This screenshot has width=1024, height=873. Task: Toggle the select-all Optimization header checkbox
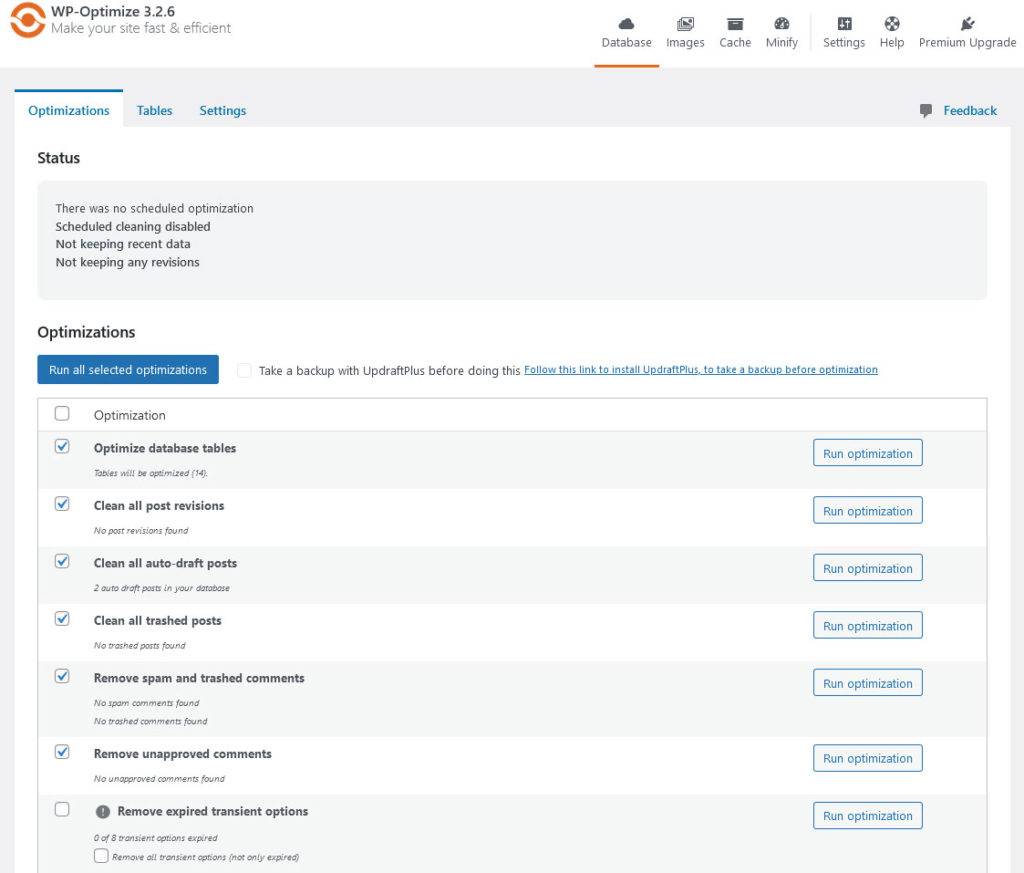click(62, 413)
